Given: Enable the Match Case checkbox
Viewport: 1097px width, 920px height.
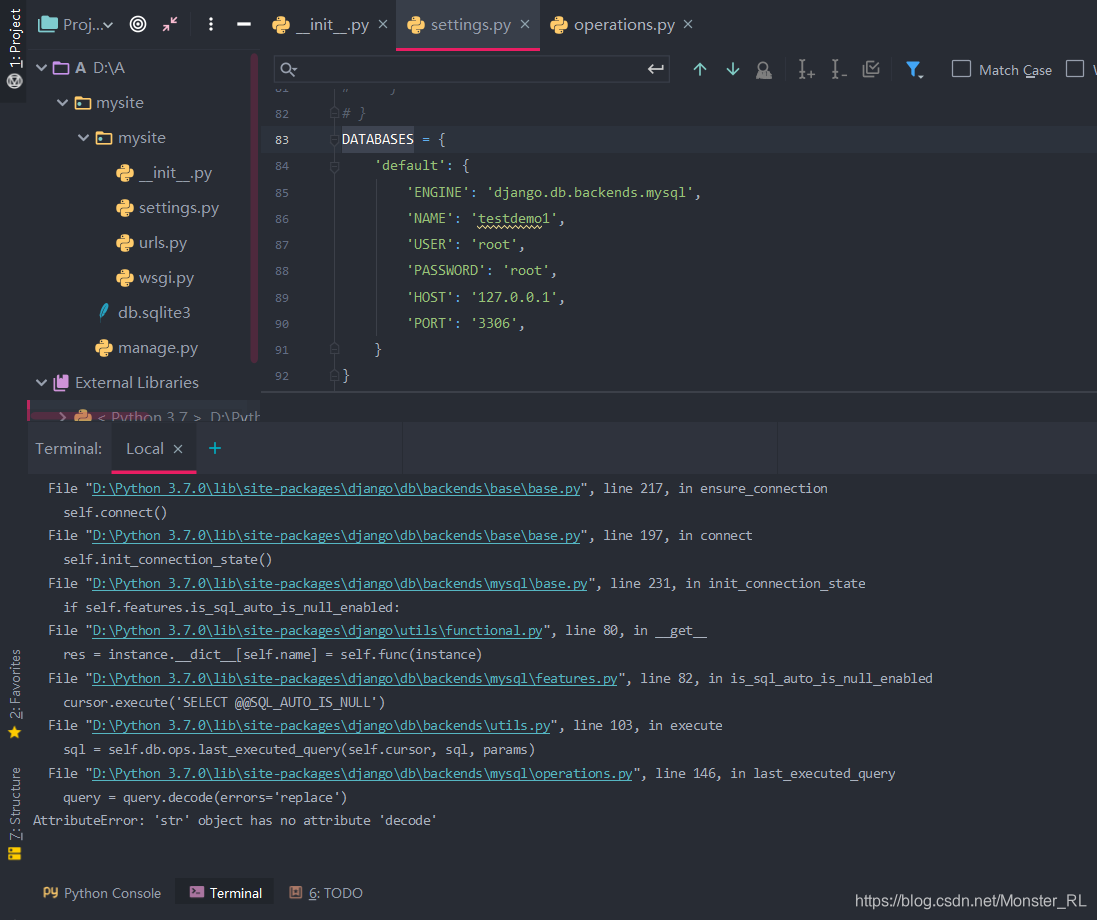Looking at the screenshot, I should tap(961, 69).
